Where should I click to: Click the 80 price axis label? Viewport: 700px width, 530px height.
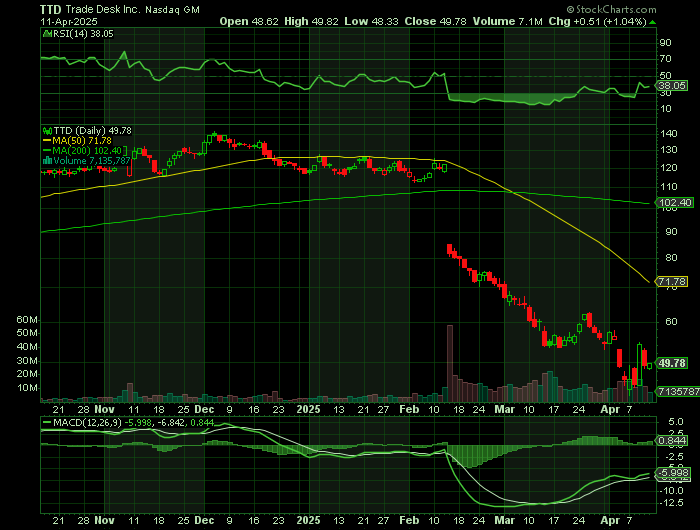[671, 258]
